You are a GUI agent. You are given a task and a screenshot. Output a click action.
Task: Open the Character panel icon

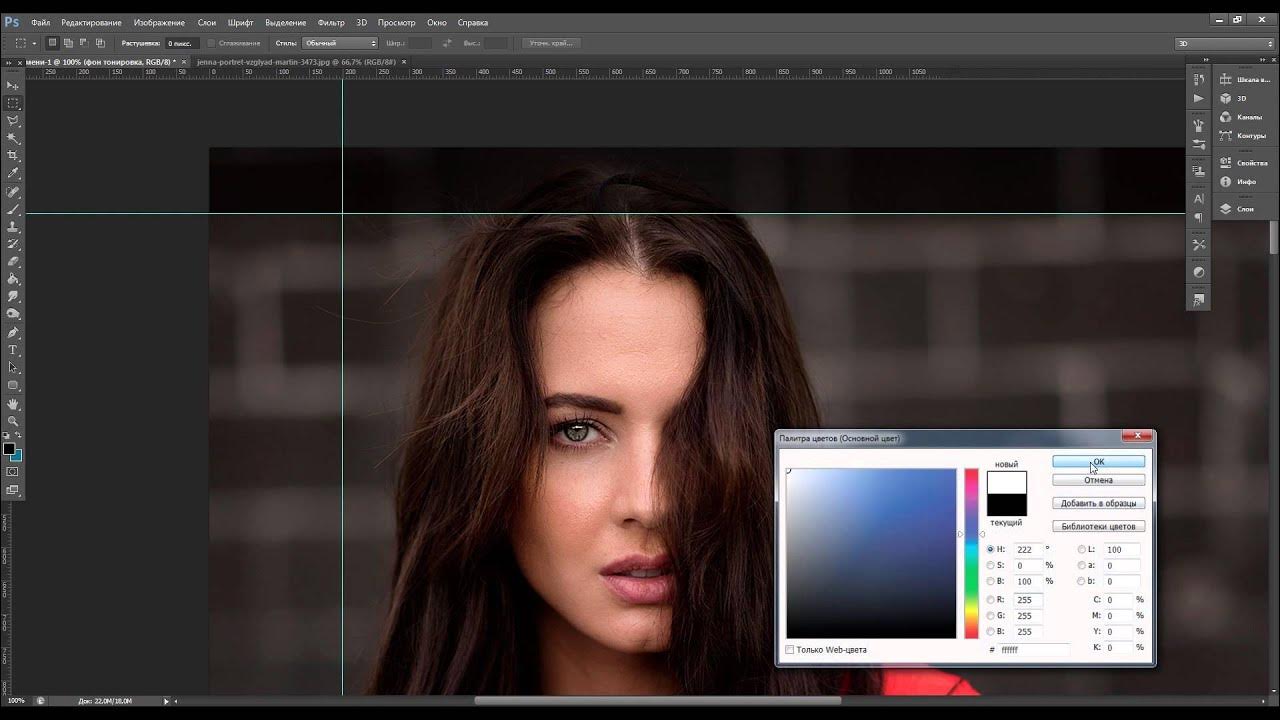click(1199, 199)
